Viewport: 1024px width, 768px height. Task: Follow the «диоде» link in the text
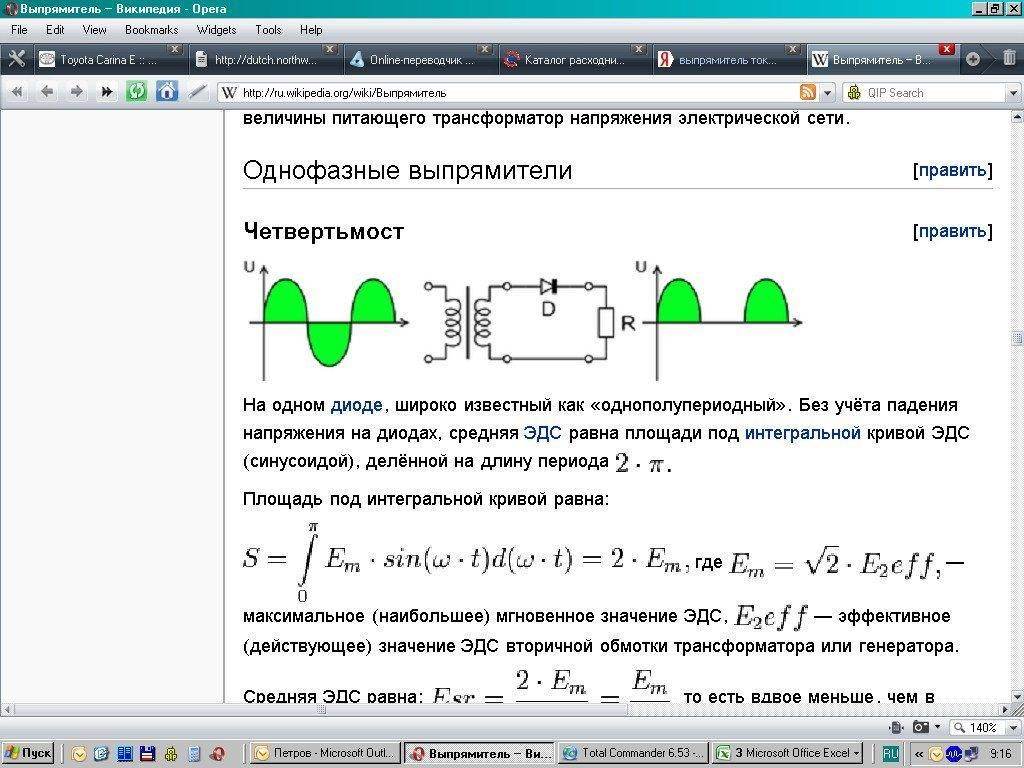coord(356,405)
